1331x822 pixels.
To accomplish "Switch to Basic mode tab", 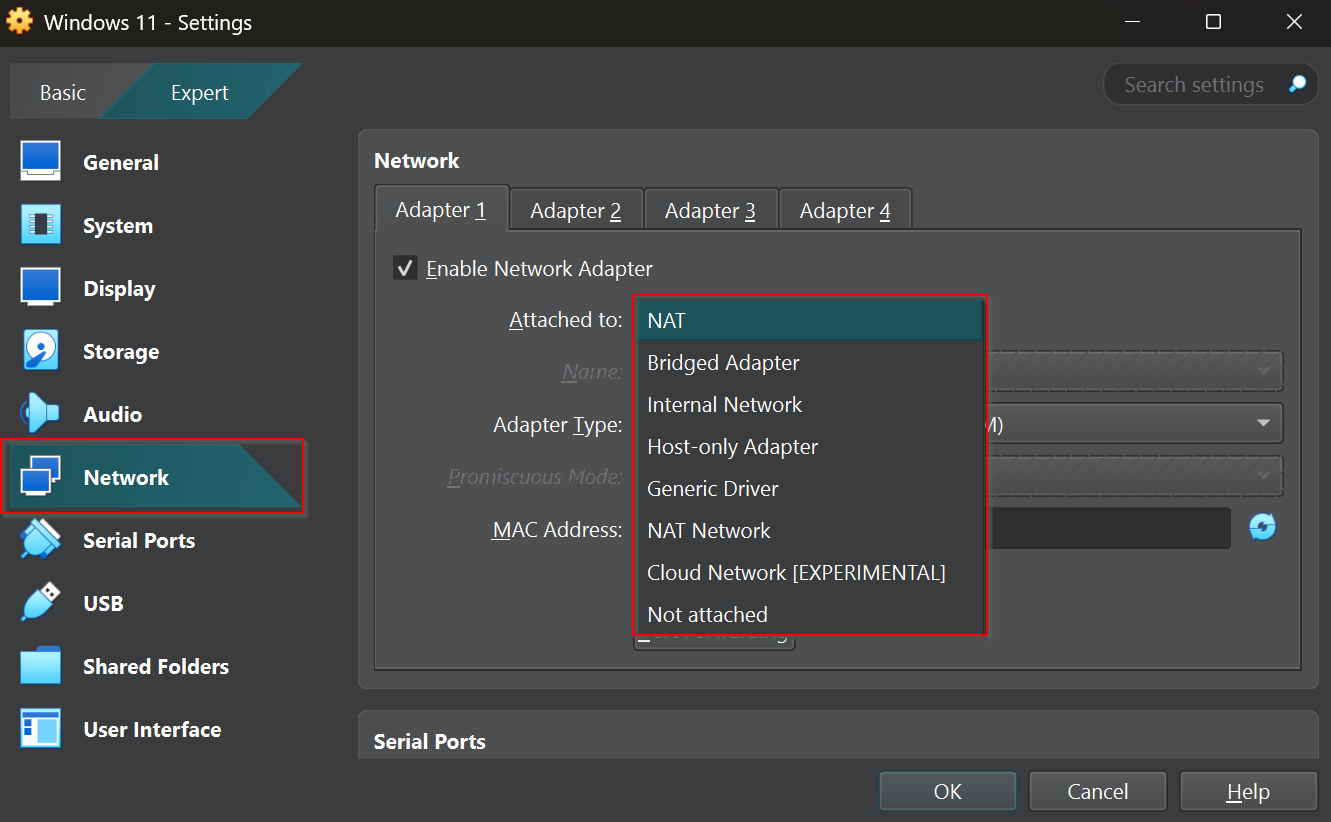I will [x=63, y=92].
